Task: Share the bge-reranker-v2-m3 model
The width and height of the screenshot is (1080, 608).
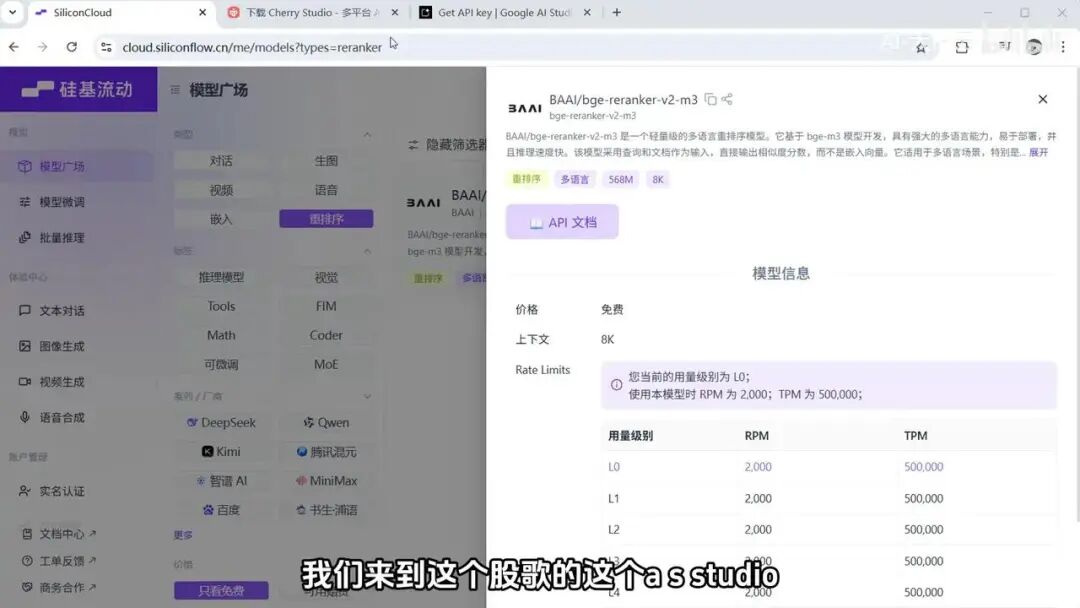Action: tap(727, 99)
